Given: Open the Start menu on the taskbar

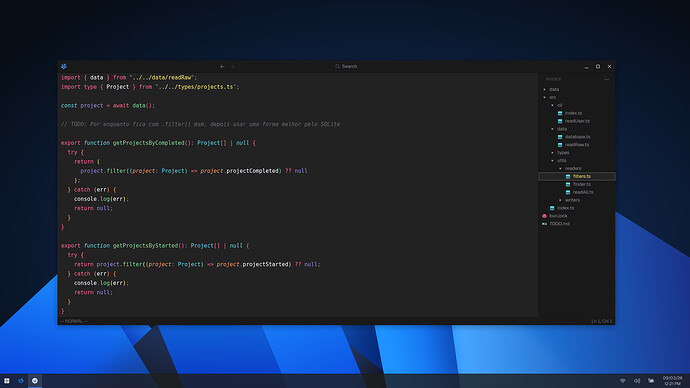Looking at the screenshot, I should point(7,381).
